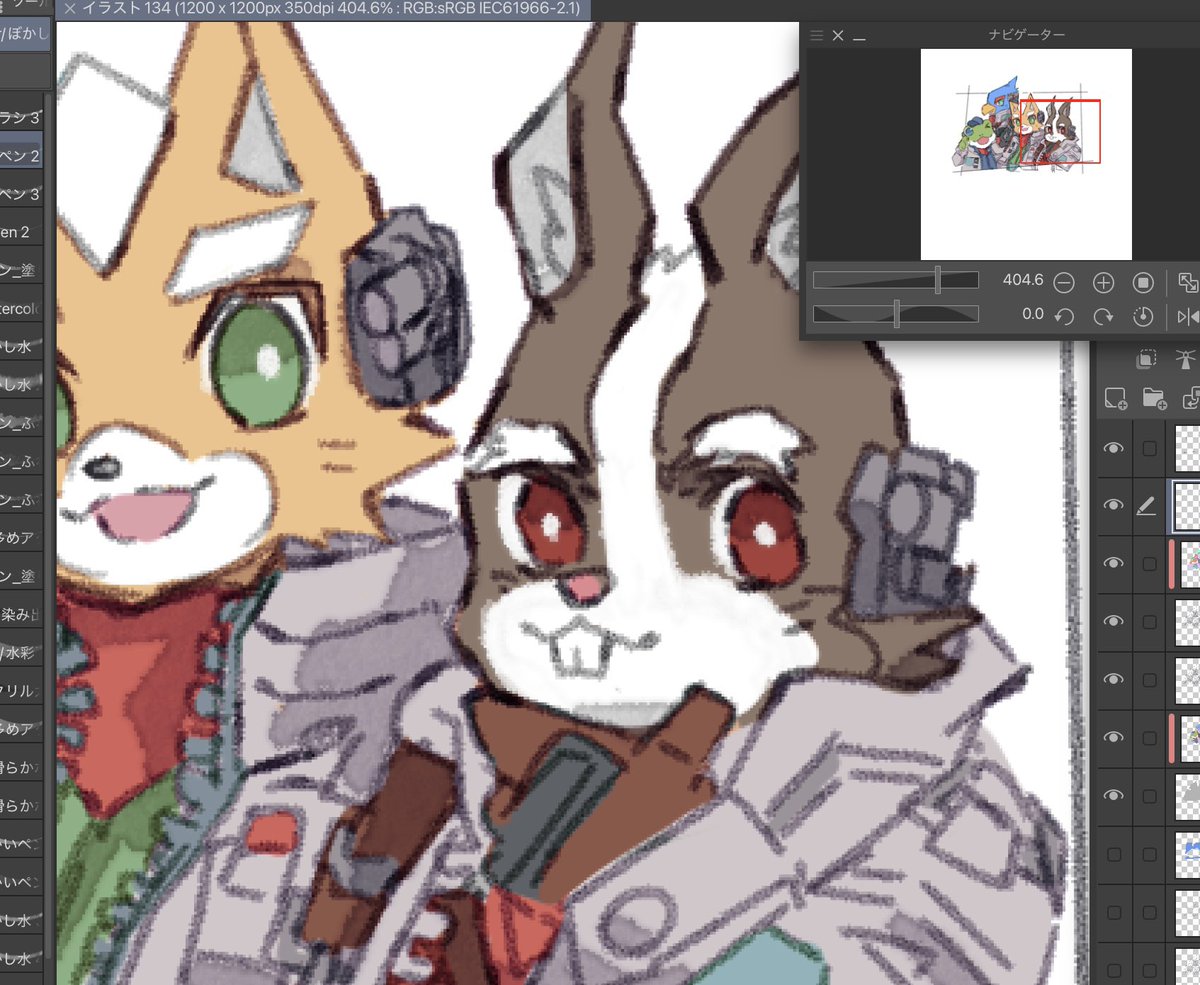Select the active layer thumbnail

click(1186, 506)
